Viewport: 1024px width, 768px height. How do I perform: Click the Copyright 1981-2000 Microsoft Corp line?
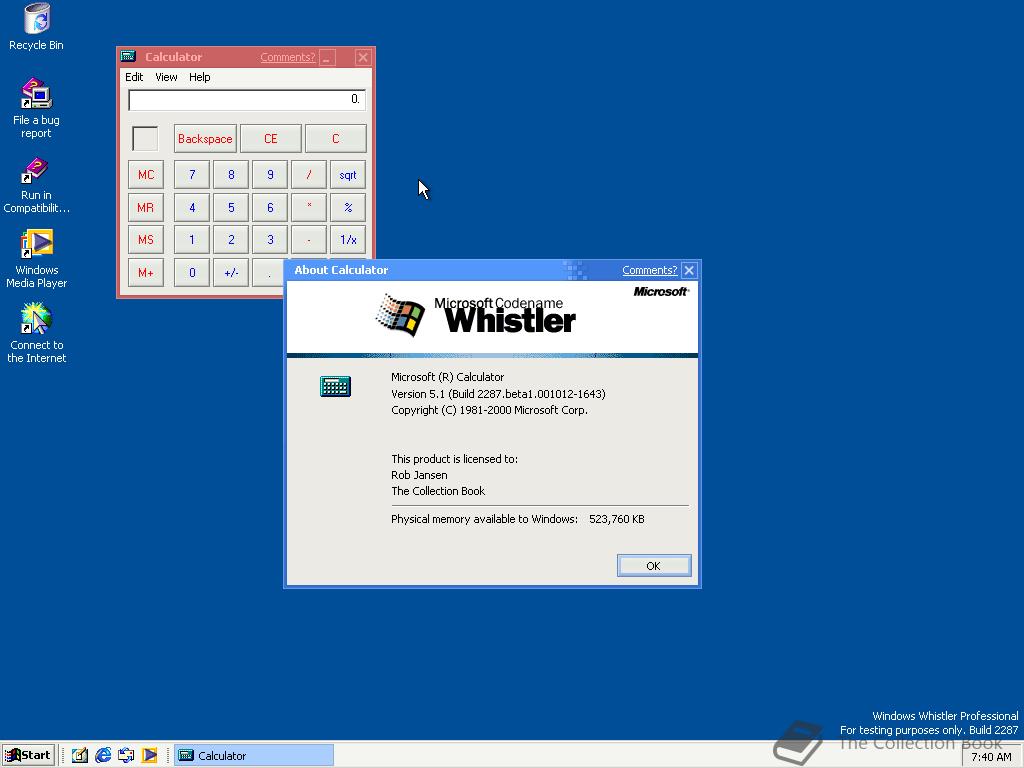tap(489, 410)
